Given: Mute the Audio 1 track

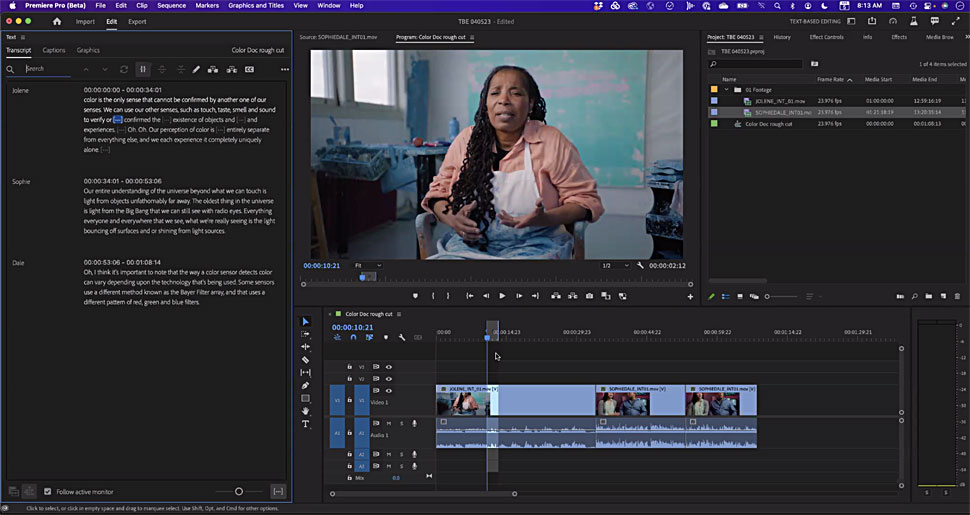Looking at the screenshot, I should [389, 423].
